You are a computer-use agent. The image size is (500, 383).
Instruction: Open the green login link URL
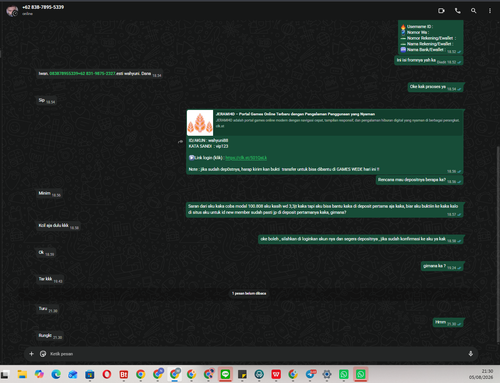(246, 158)
